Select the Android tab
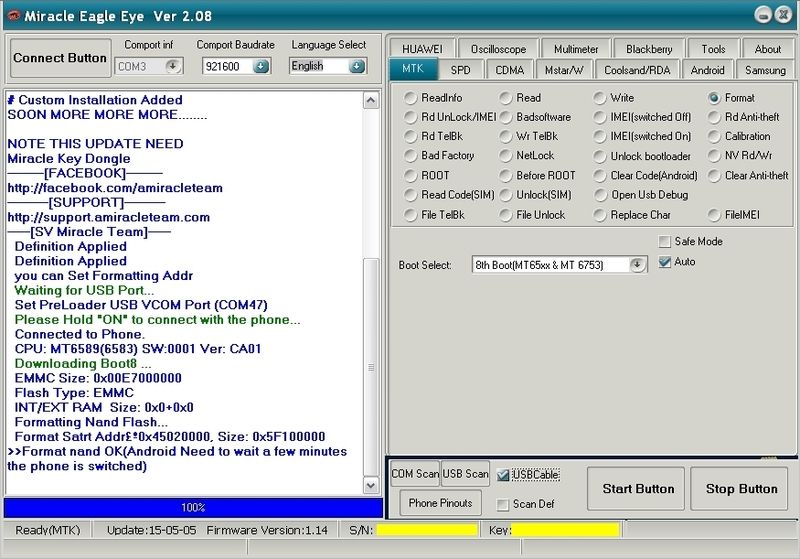800x559 pixels. pyautogui.click(x=707, y=70)
